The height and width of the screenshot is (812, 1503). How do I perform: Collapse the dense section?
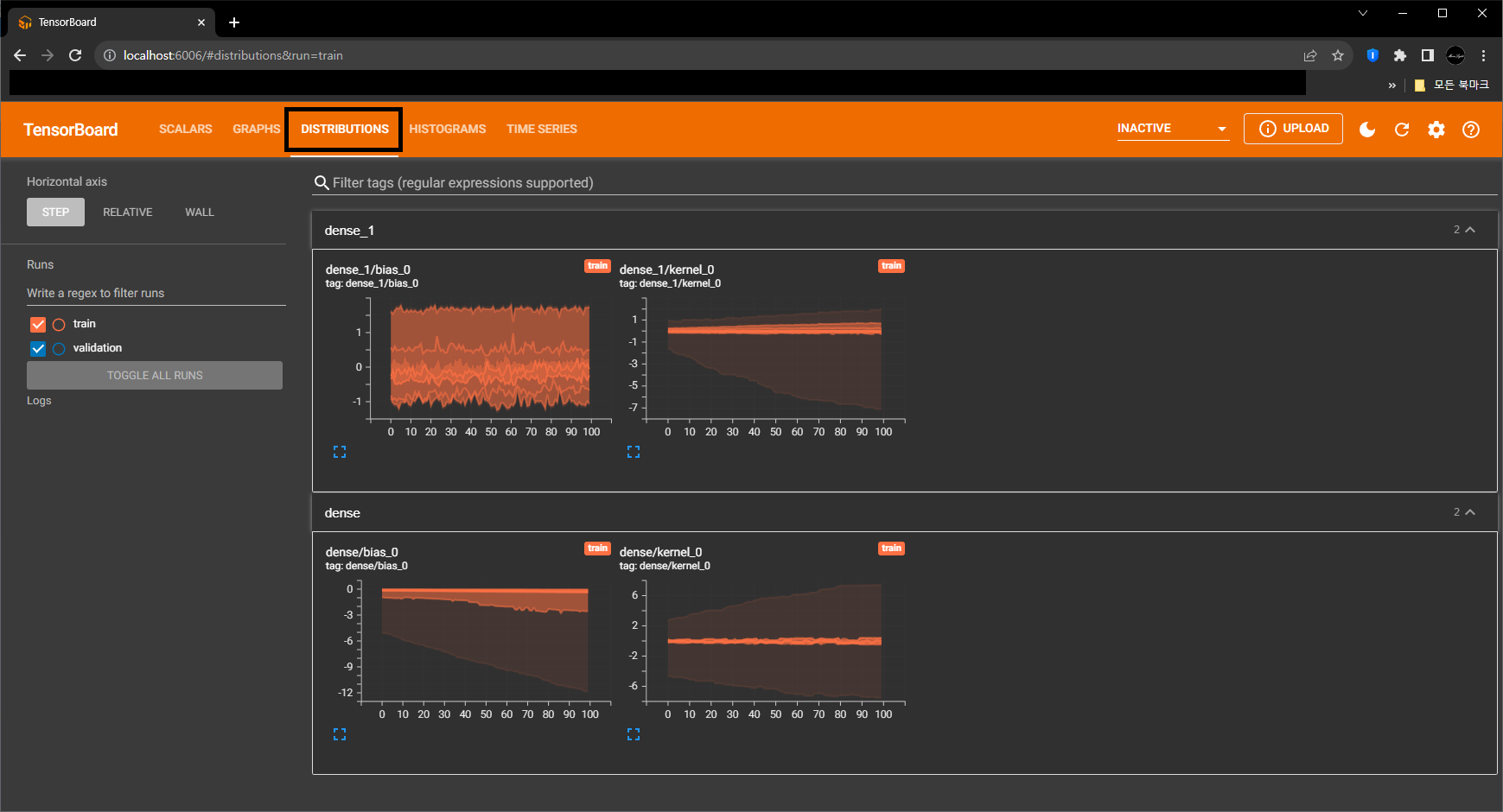1470,512
